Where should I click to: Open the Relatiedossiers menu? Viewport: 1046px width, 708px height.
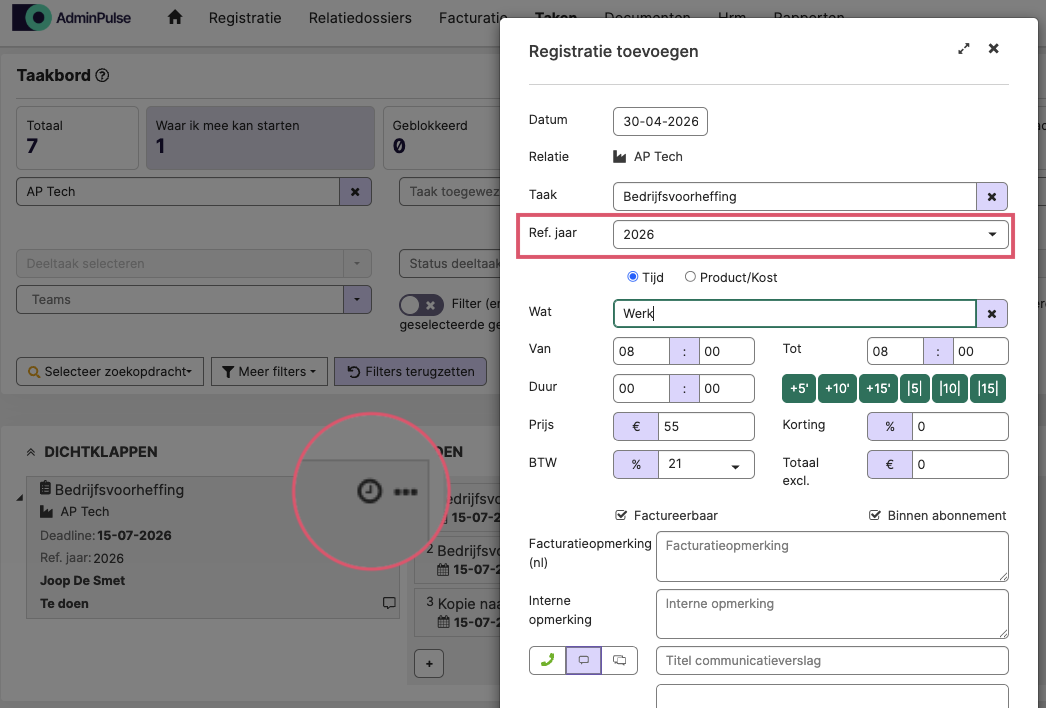pos(360,18)
